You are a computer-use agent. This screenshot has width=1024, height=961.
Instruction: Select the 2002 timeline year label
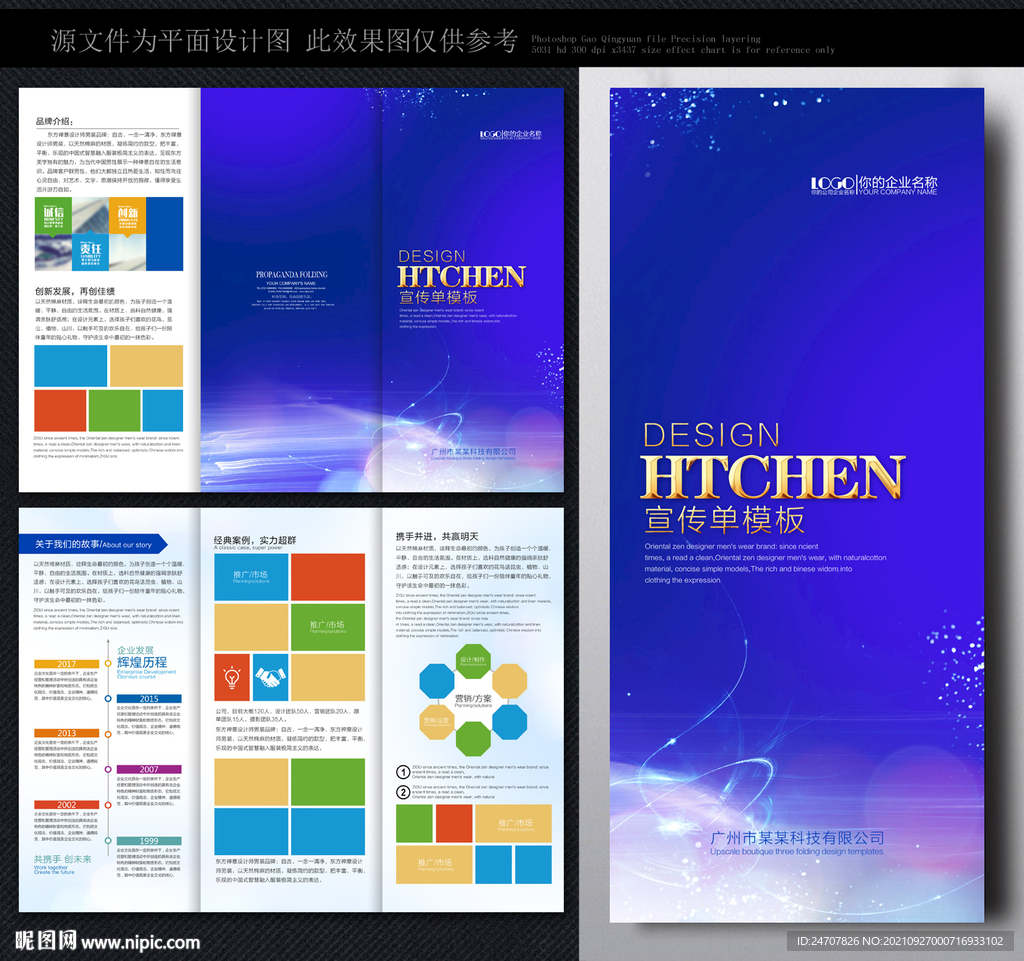pyautogui.click(x=67, y=804)
